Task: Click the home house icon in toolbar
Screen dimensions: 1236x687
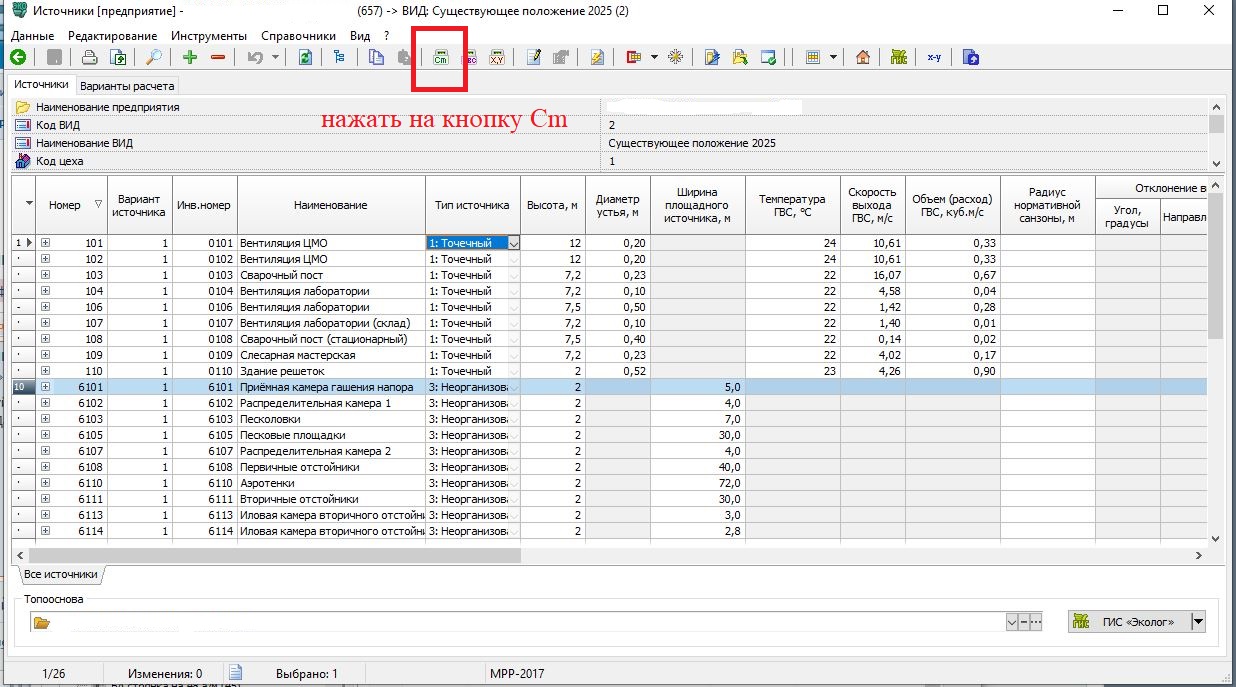Action: click(x=862, y=58)
